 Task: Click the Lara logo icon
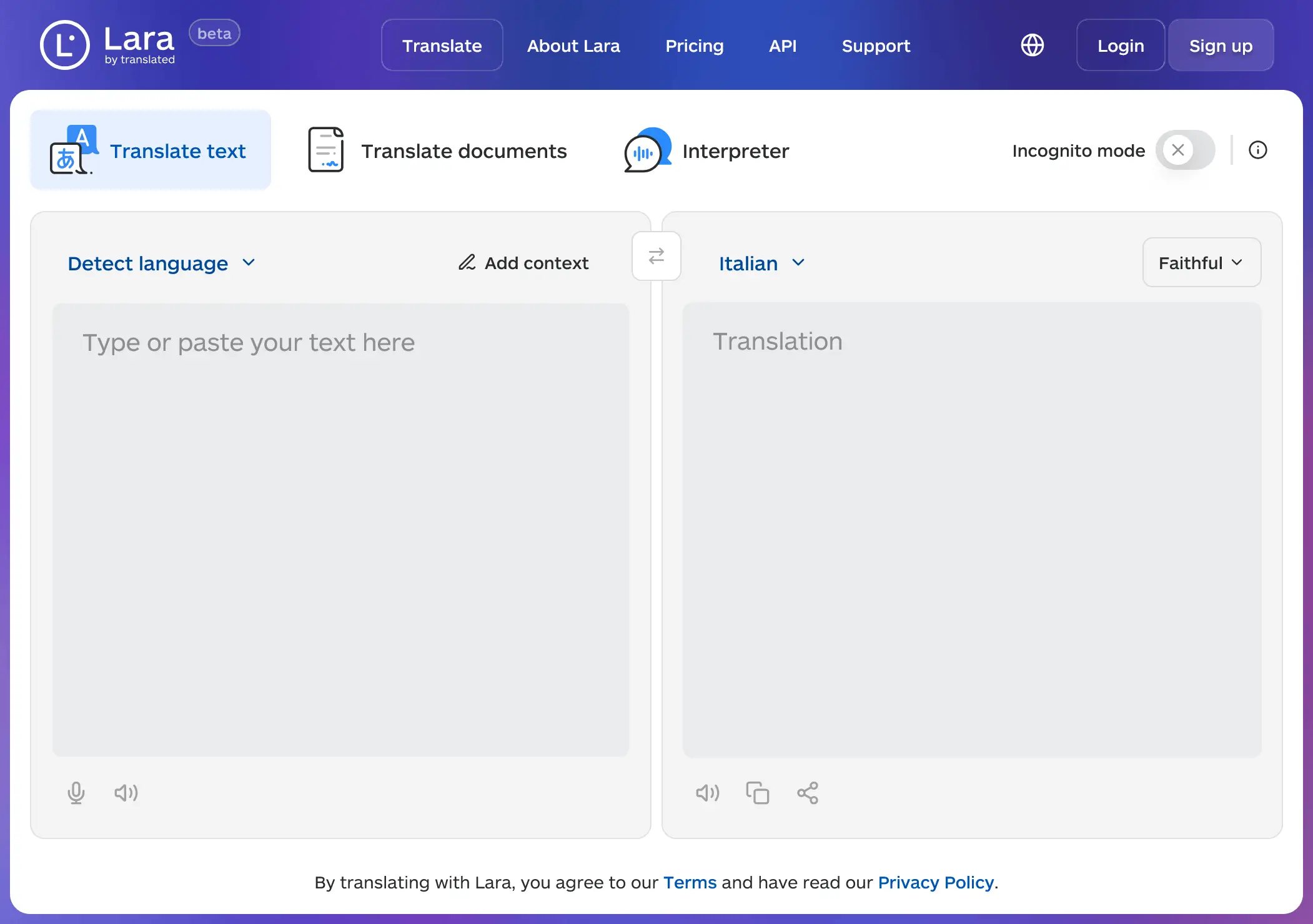coord(65,45)
